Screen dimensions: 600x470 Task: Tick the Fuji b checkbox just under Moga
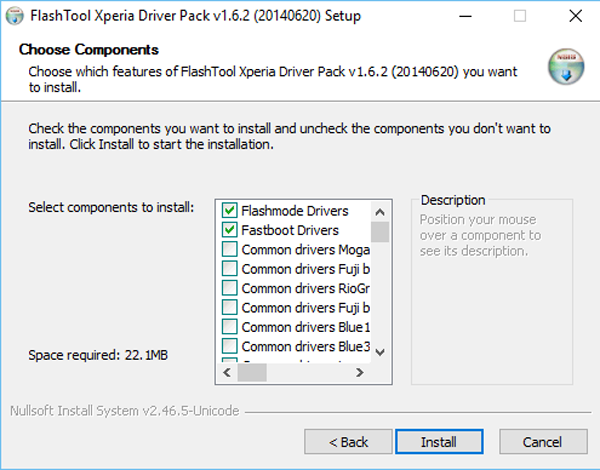click(230, 269)
